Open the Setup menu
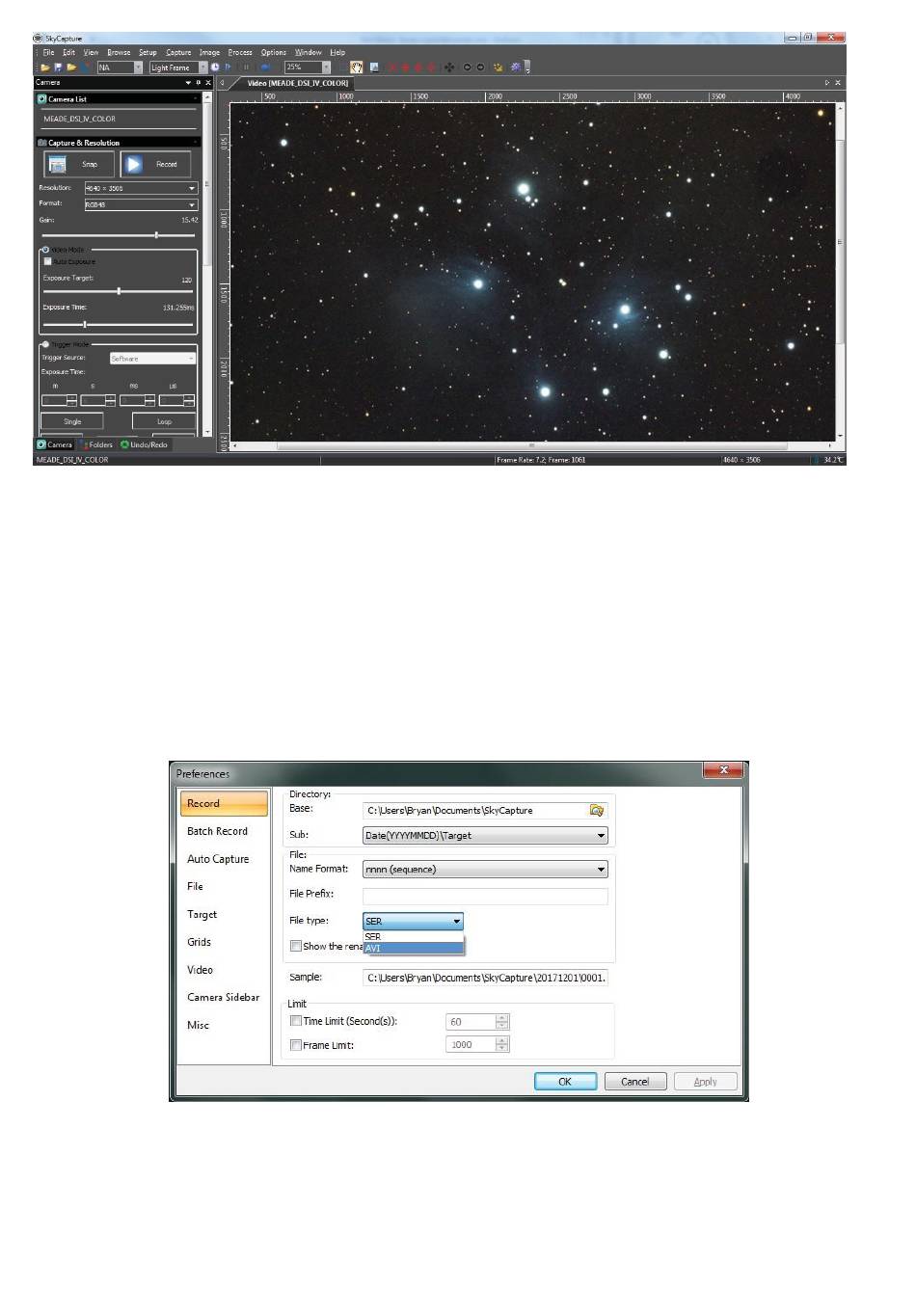The width and height of the screenshot is (916, 1316). click(148, 53)
